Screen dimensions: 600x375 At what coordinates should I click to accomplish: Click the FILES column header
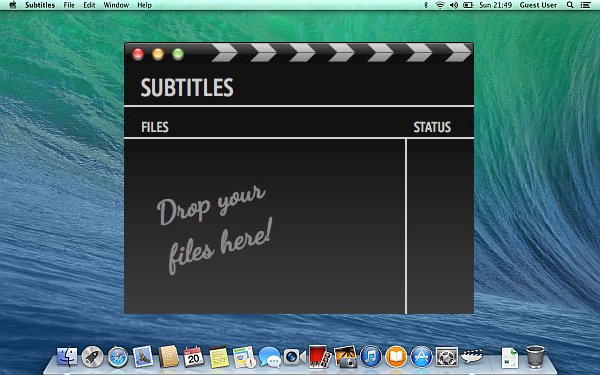[155, 127]
